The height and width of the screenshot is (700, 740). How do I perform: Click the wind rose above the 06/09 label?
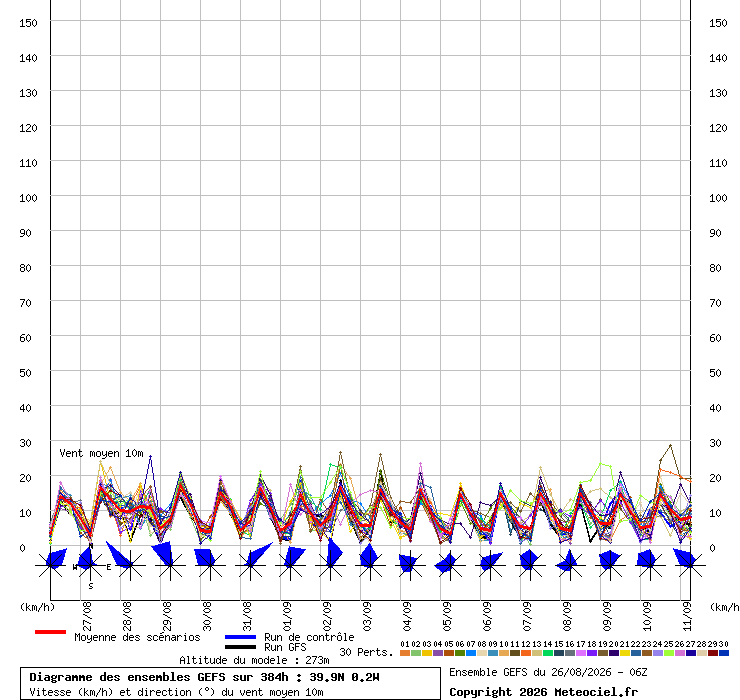click(490, 565)
